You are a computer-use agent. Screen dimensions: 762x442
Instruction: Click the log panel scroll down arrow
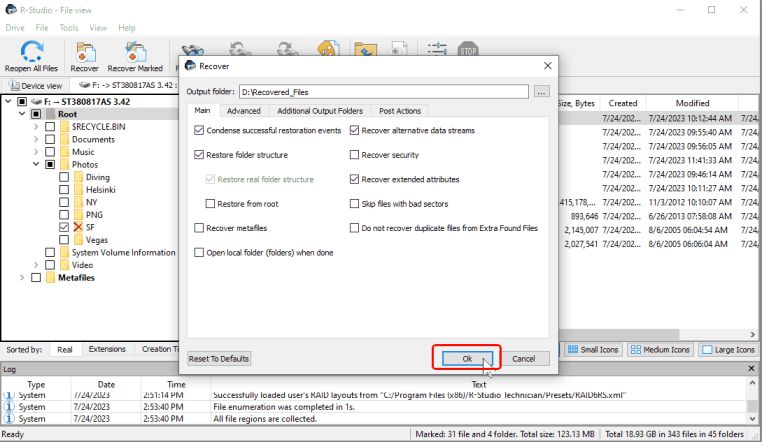click(x=752, y=419)
